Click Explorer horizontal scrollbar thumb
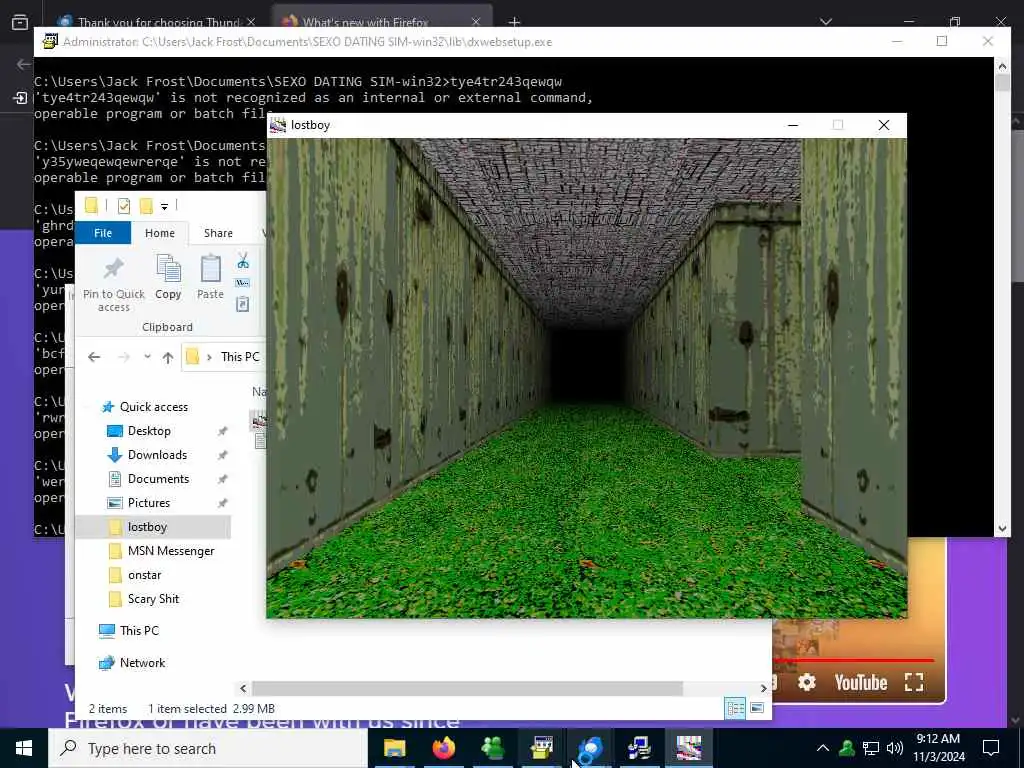The image size is (1024, 768). coord(467,688)
